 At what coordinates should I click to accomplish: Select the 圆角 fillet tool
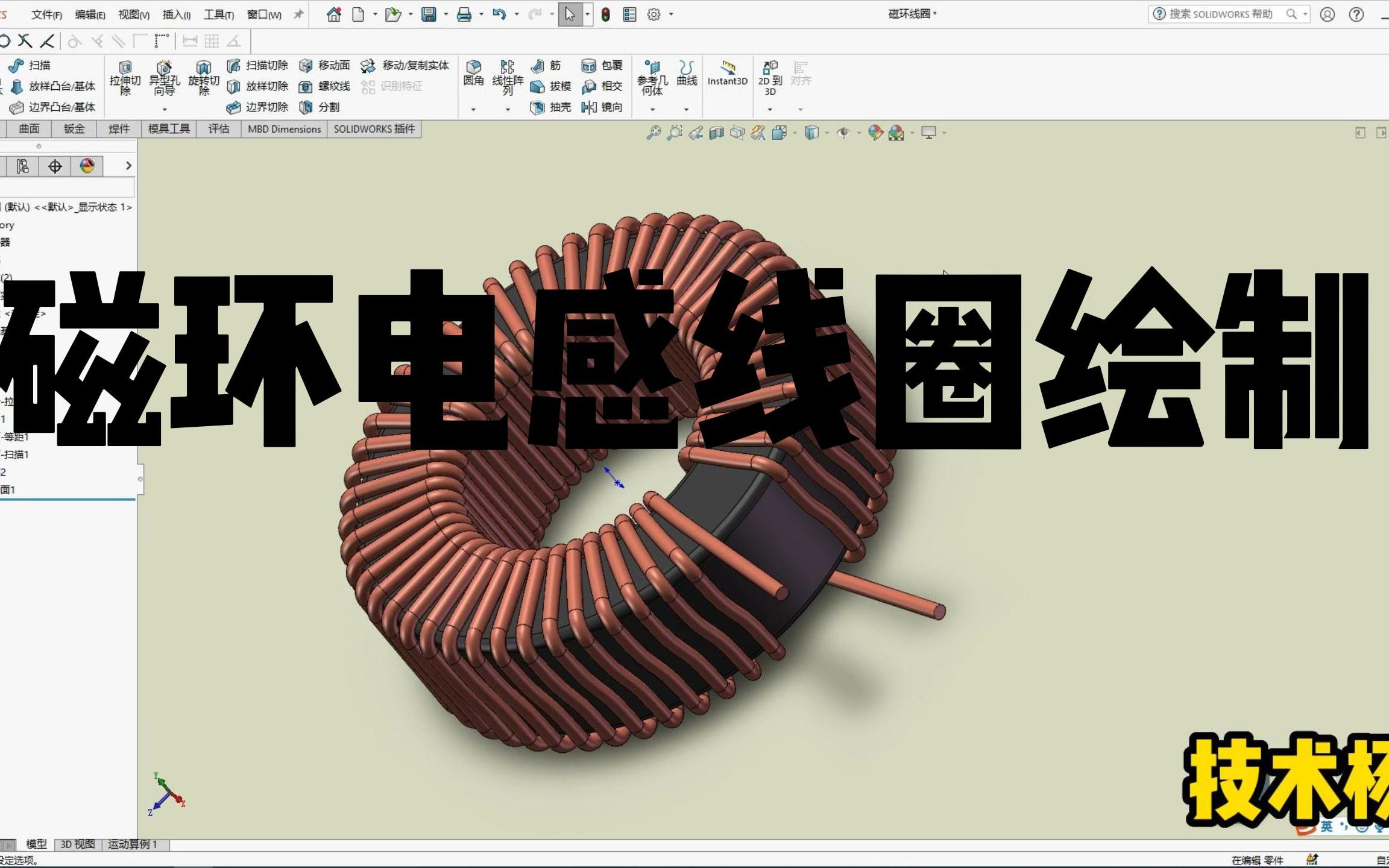473,72
